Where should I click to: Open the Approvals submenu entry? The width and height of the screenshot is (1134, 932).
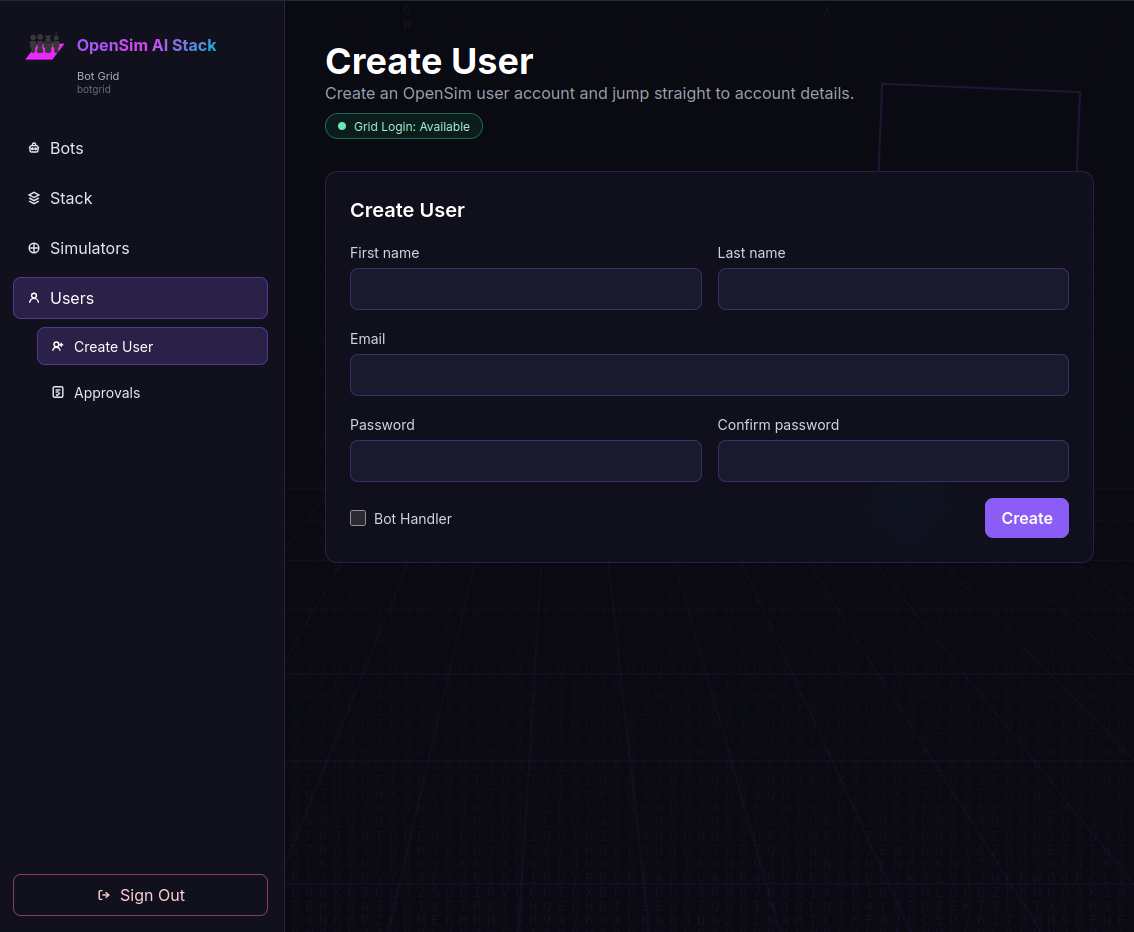153,393
